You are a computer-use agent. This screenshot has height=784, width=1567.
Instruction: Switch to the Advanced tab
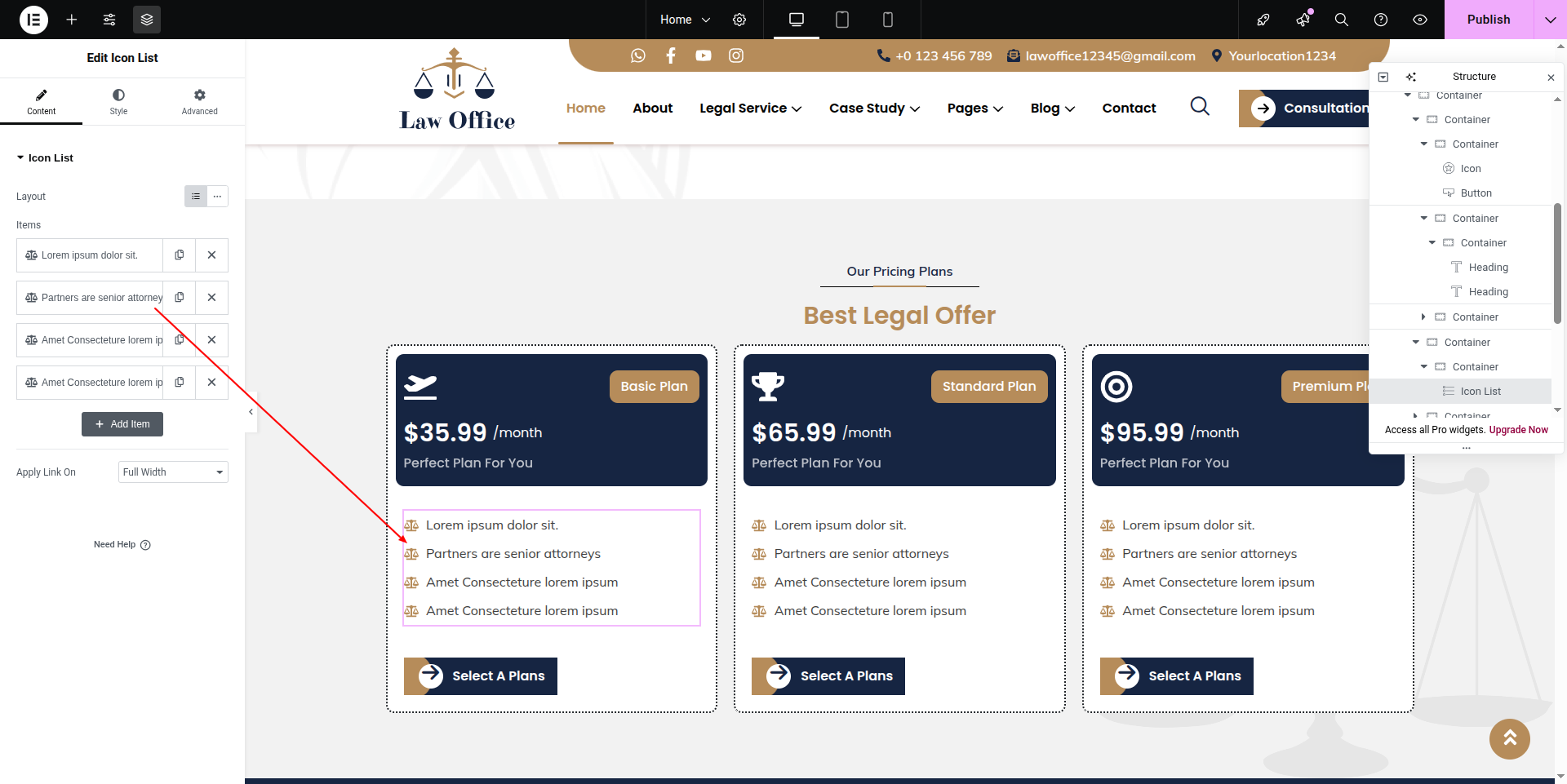click(x=200, y=102)
